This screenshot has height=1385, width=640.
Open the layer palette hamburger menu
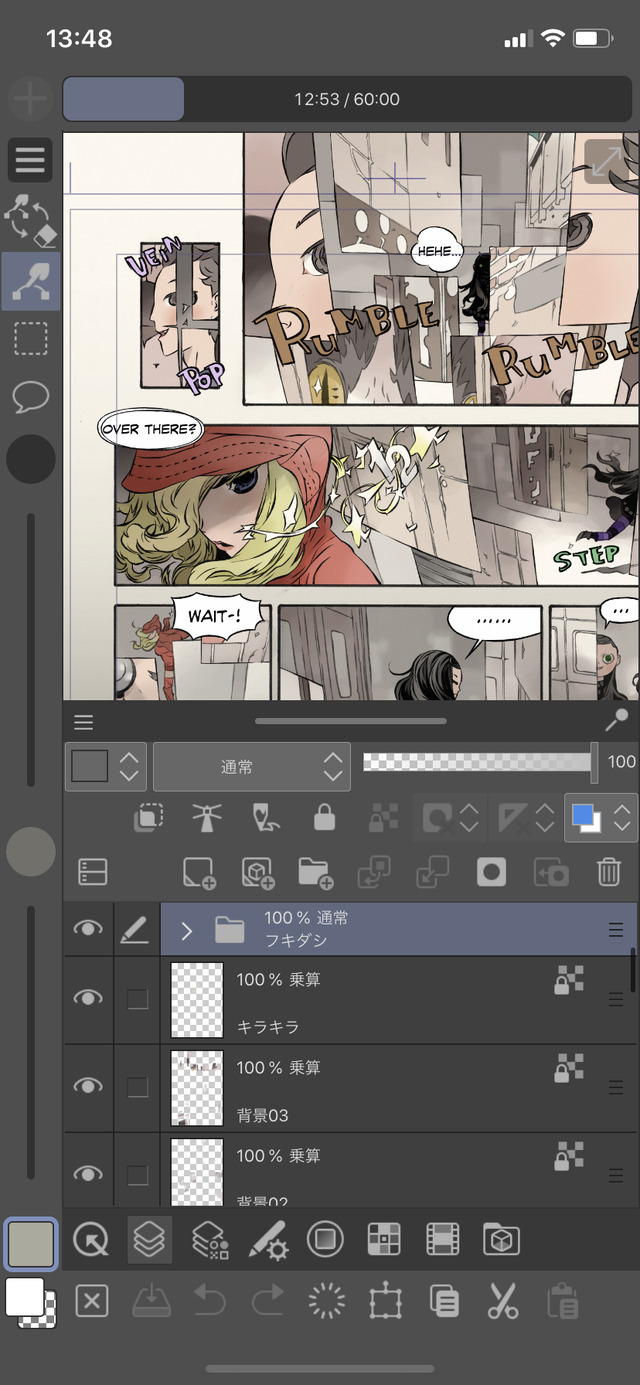pos(84,722)
